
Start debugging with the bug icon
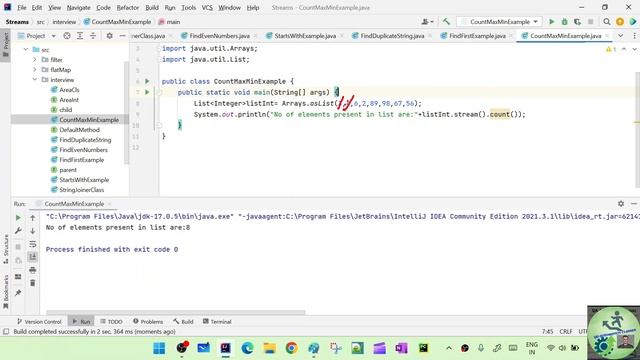tap(564, 22)
